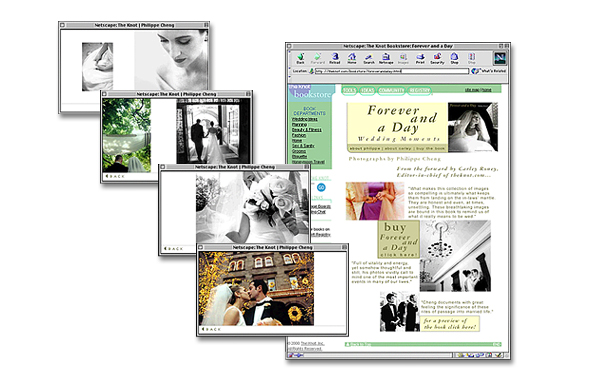
Task: Click the 'buy Forever and a Day' box
Action: tap(398, 239)
